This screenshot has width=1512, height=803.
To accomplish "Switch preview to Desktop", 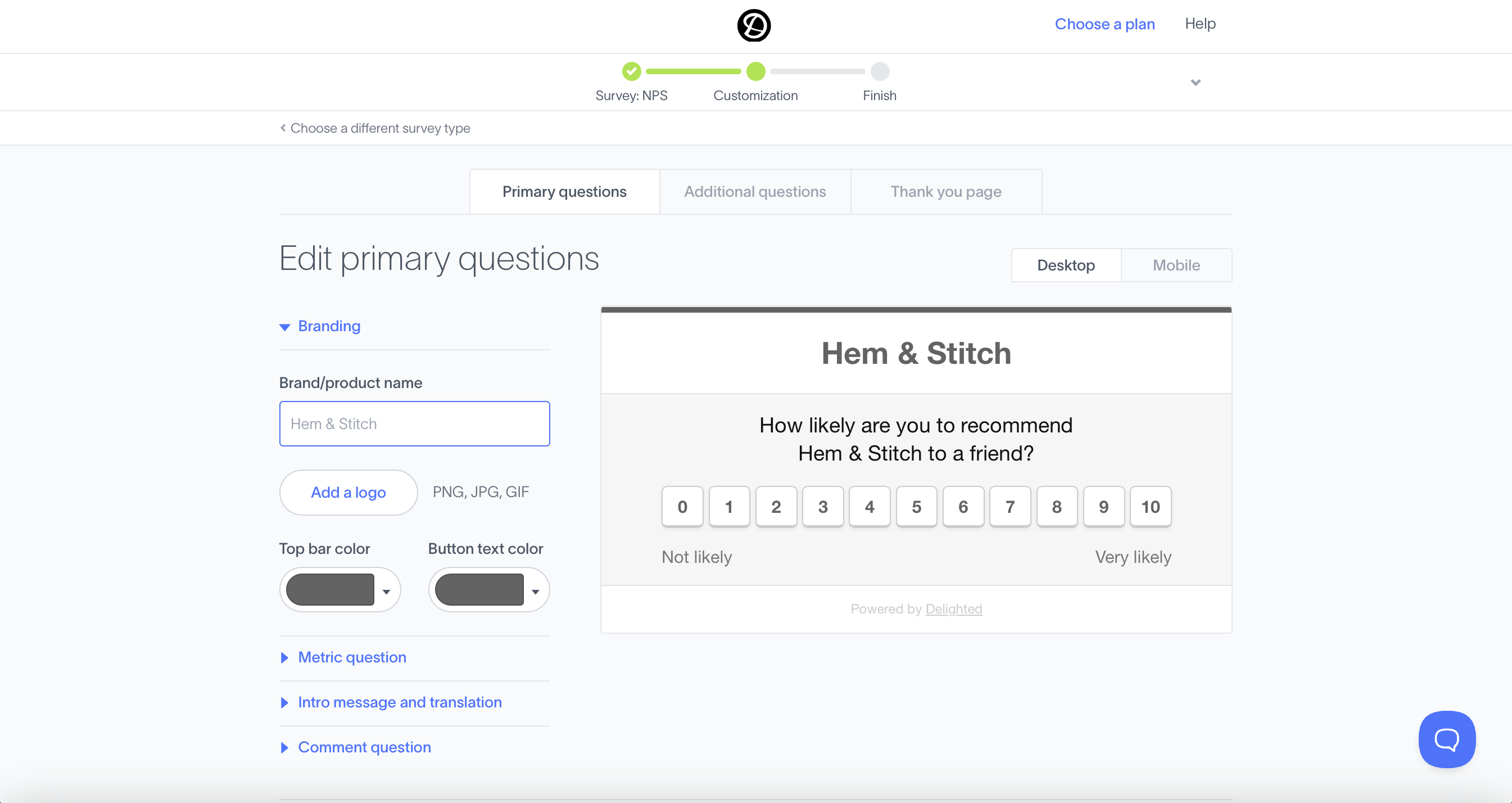I will click(1065, 265).
